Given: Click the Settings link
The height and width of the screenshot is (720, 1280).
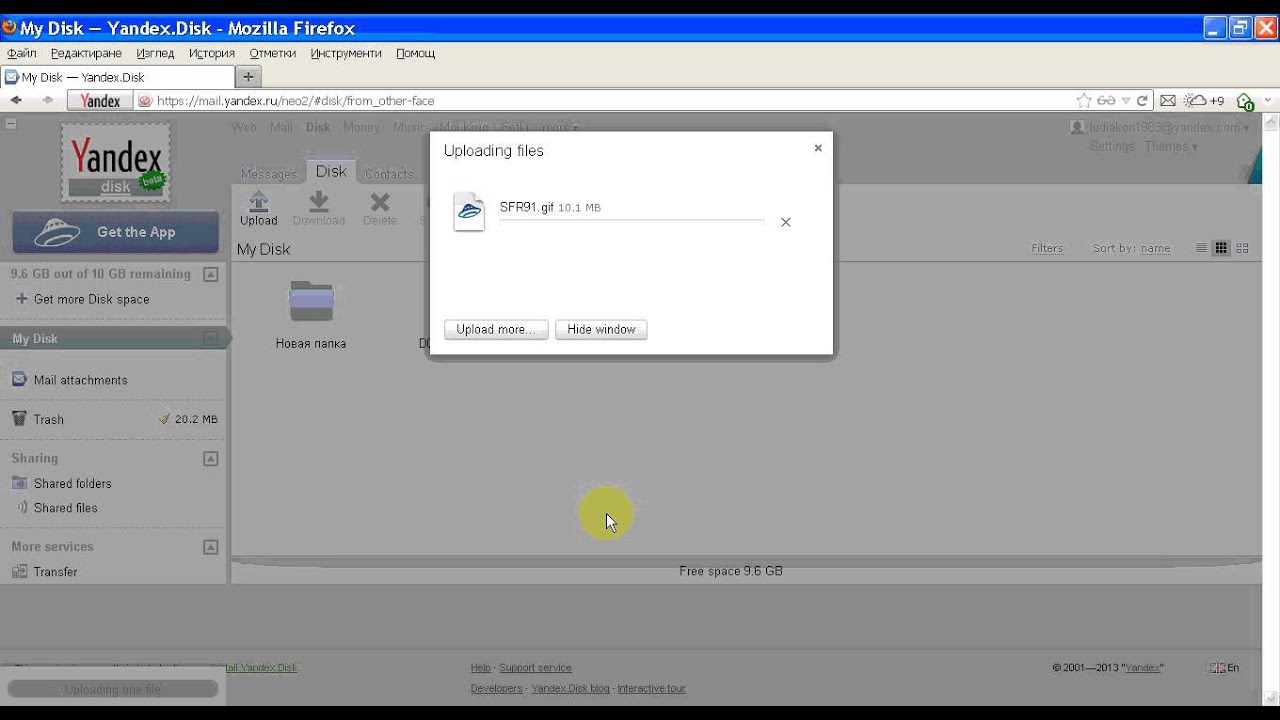Looking at the screenshot, I should click(1112, 146).
